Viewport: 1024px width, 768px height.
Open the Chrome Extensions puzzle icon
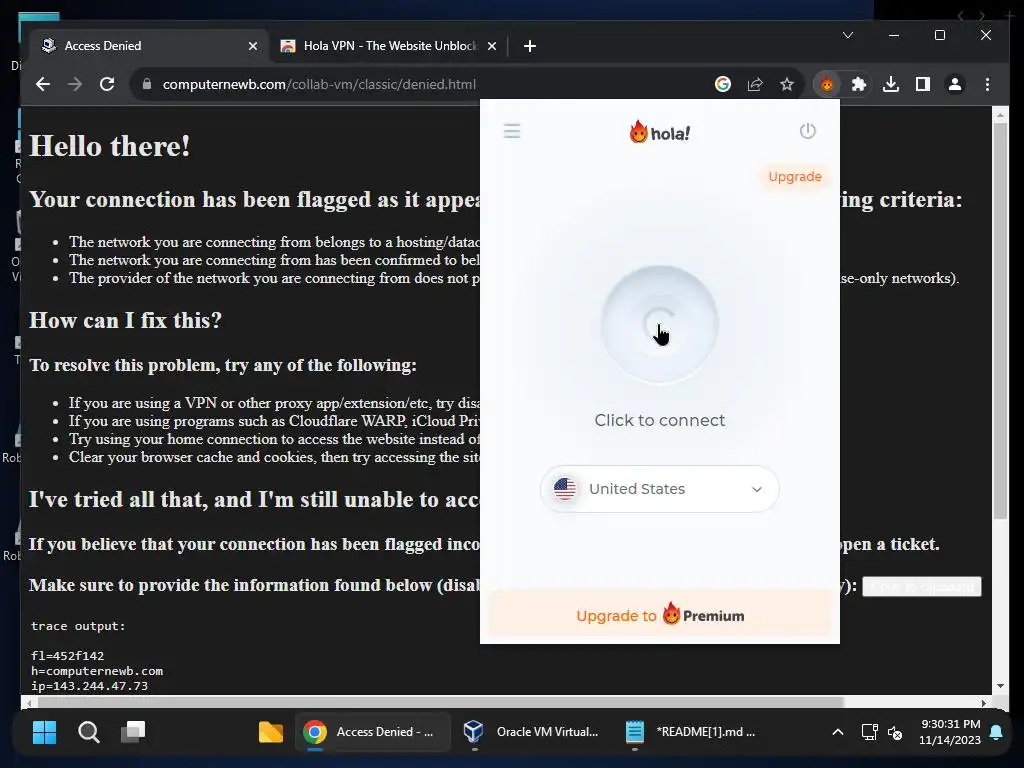click(x=859, y=84)
